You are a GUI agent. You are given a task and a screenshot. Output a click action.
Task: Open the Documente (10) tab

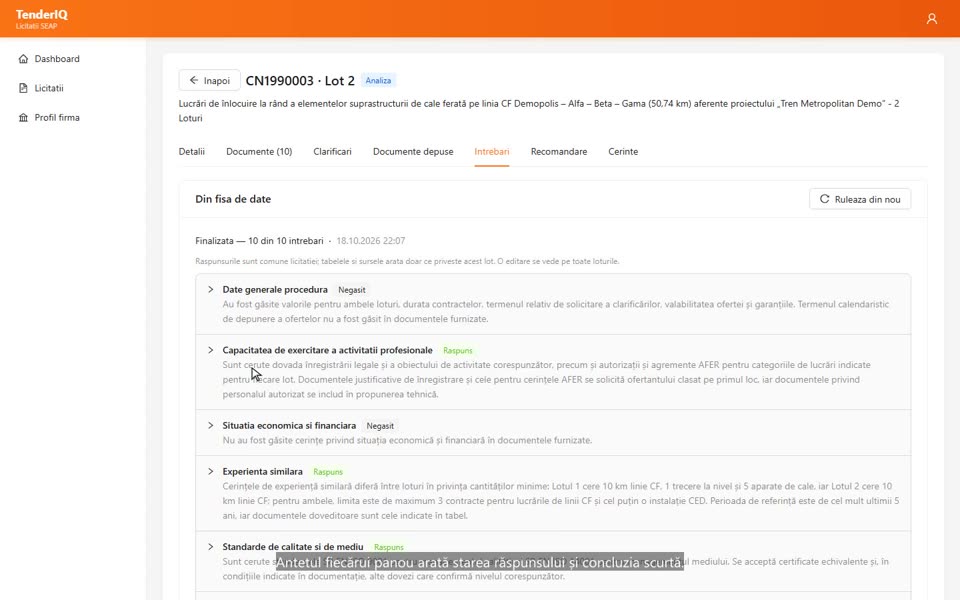point(259,152)
